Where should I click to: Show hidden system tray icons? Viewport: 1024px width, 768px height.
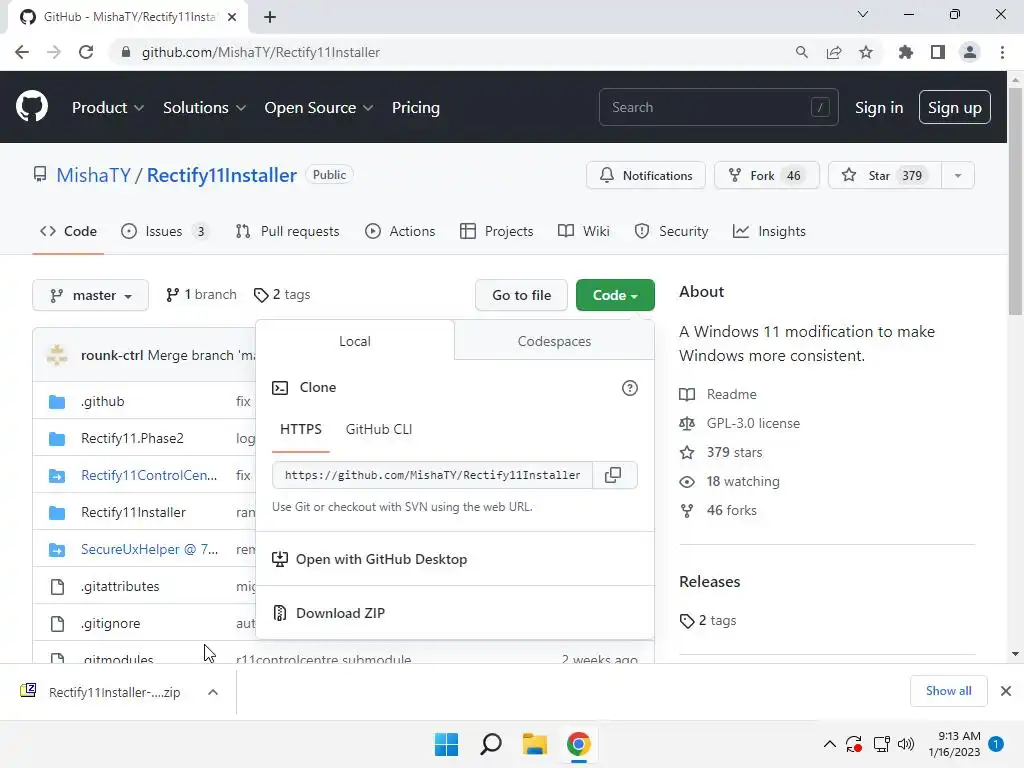829,744
